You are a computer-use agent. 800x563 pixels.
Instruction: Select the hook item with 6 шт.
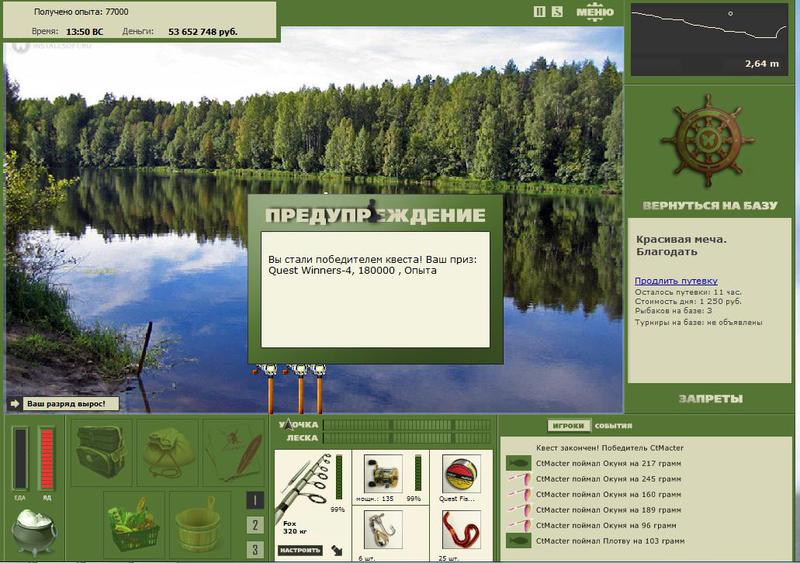(383, 529)
